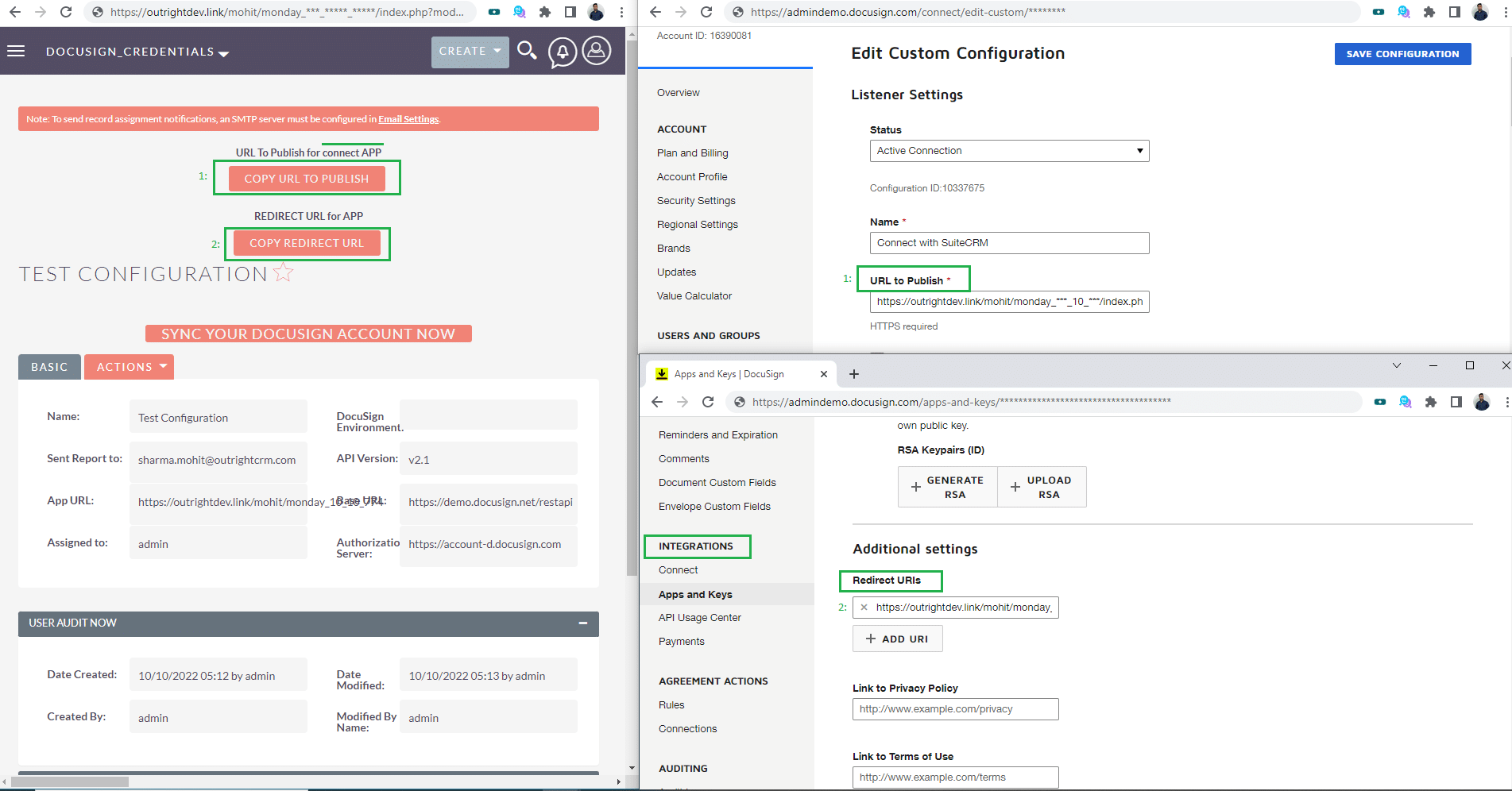Open new tab in Apps and Keys window

click(854, 374)
